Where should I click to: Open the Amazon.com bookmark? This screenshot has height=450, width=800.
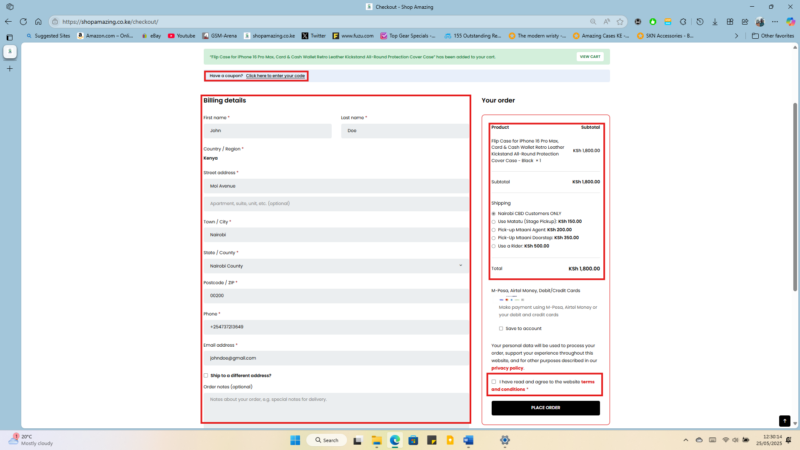107,35
